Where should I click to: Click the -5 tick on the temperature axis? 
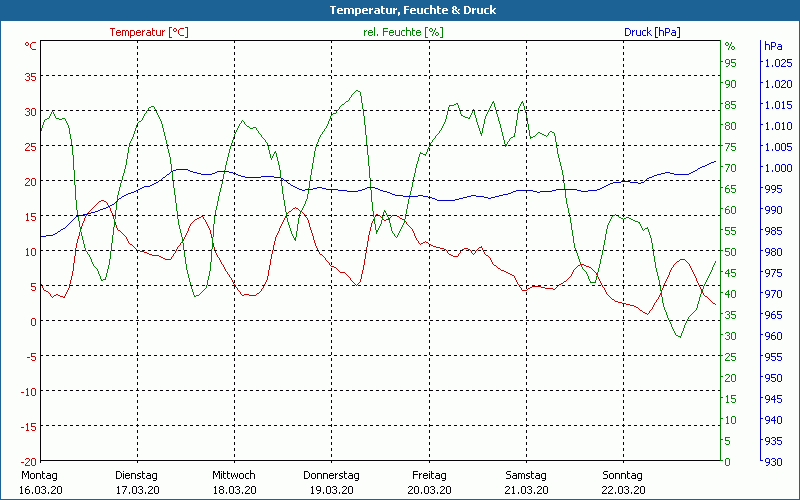(31, 356)
